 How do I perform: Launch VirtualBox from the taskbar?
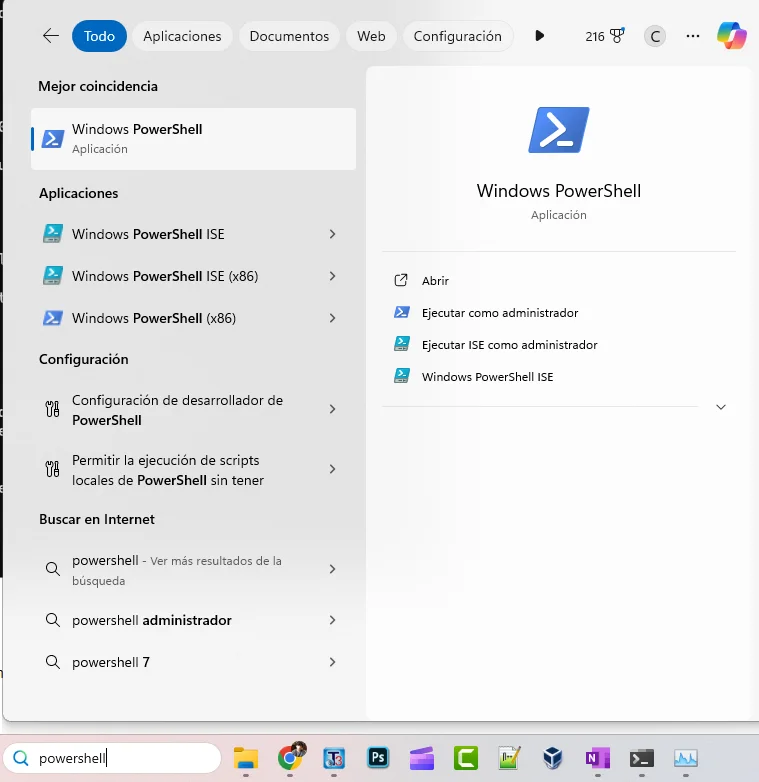click(553, 758)
